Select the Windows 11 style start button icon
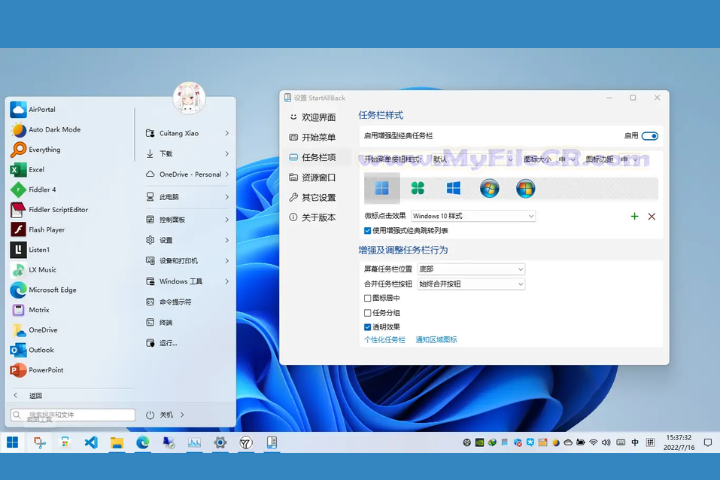Image resolution: width=720 pixels, height=480 pixels. click(x=382, y=188)
